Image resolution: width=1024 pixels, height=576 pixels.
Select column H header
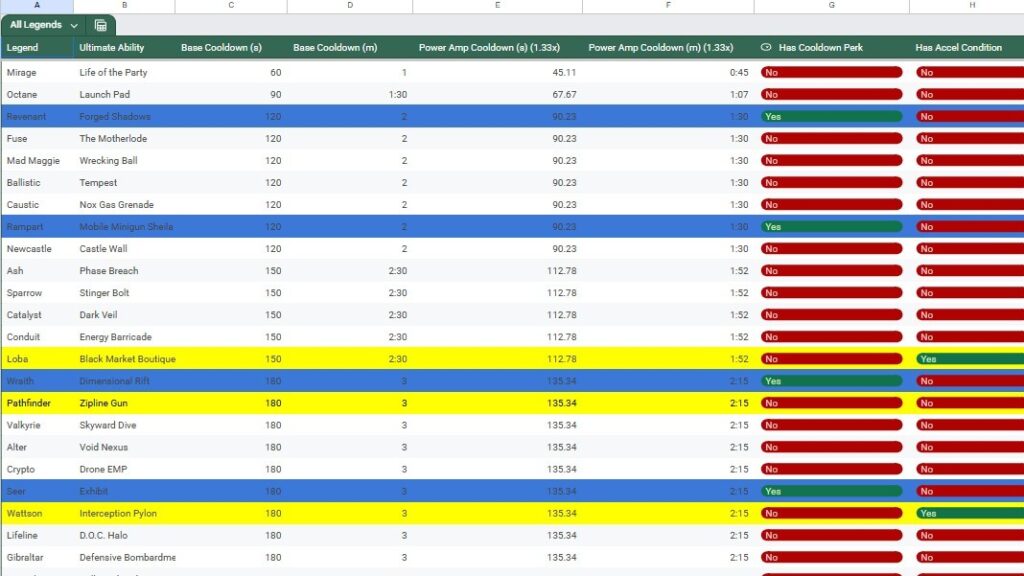coord(967,6)
